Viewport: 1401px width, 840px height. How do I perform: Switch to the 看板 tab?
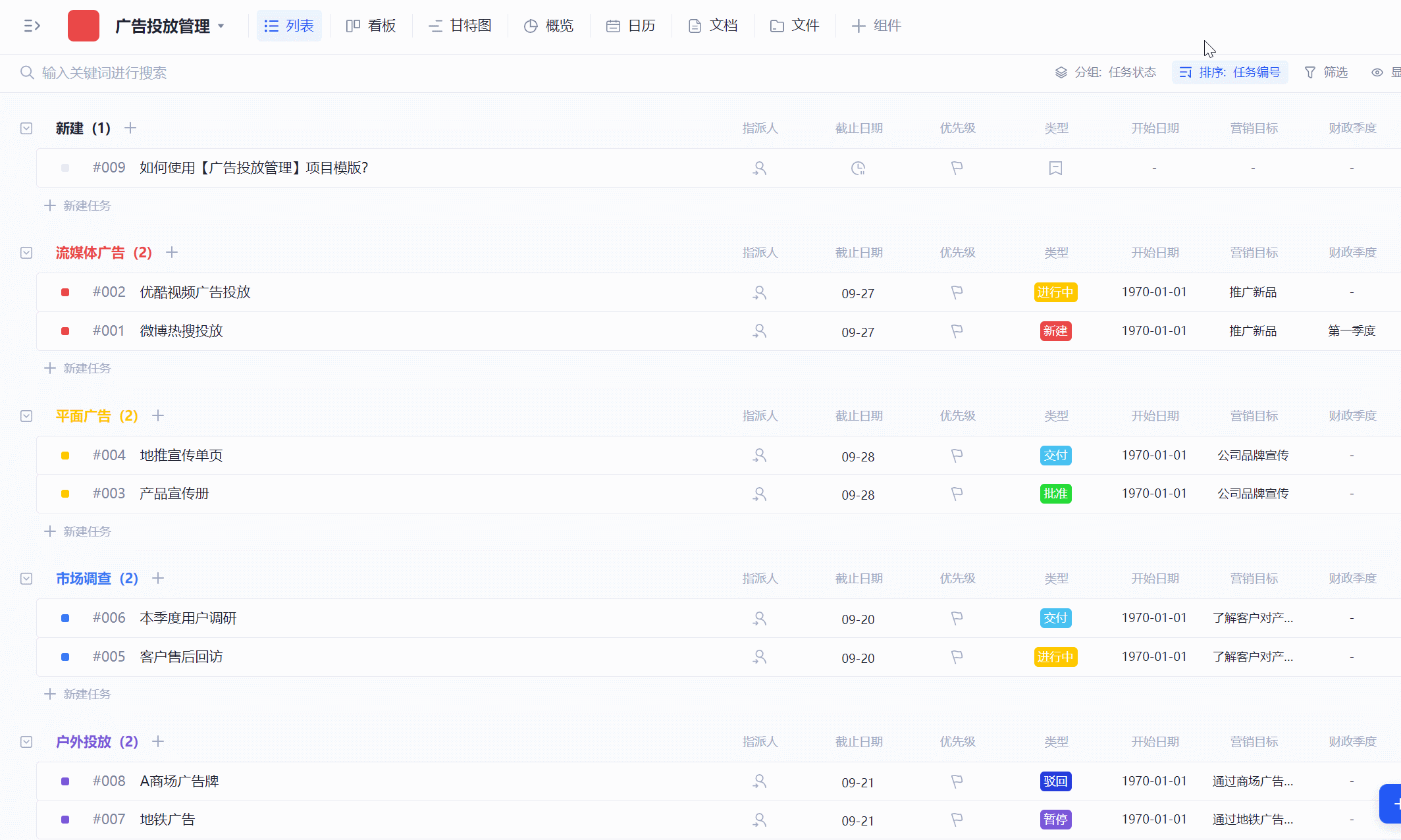[371, 26]
